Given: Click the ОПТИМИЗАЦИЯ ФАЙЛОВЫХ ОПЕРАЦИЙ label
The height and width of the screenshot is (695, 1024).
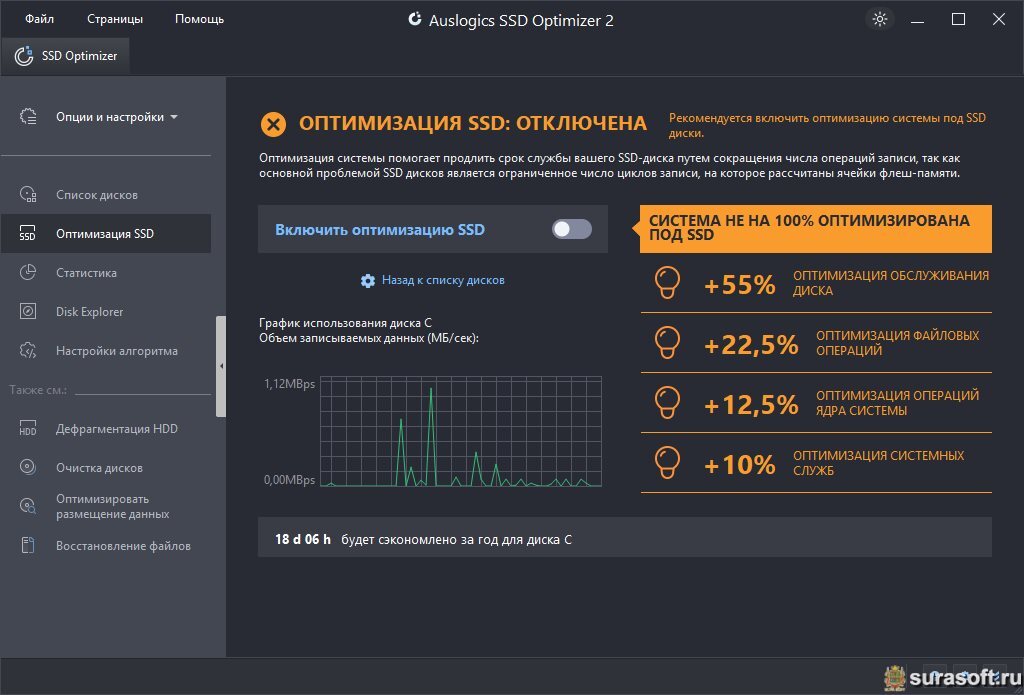Looking at the screenshot, I should (897, 343).
